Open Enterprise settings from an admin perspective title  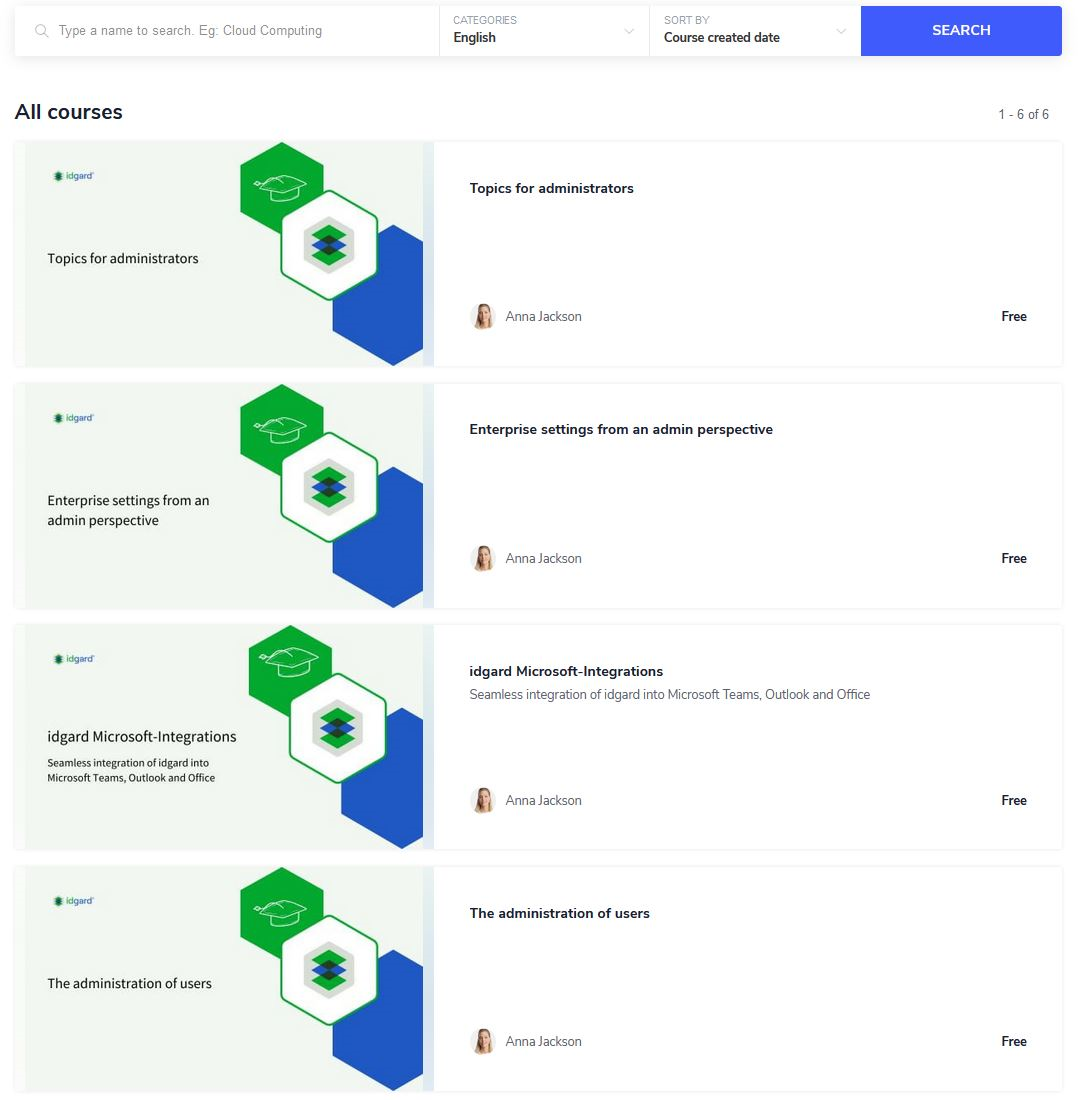621,429
